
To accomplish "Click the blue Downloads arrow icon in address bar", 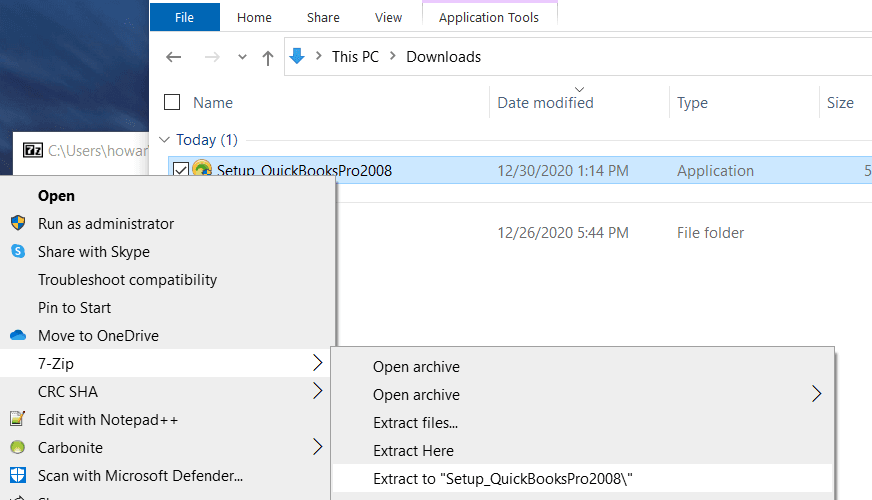I will (x=297, y=56).
